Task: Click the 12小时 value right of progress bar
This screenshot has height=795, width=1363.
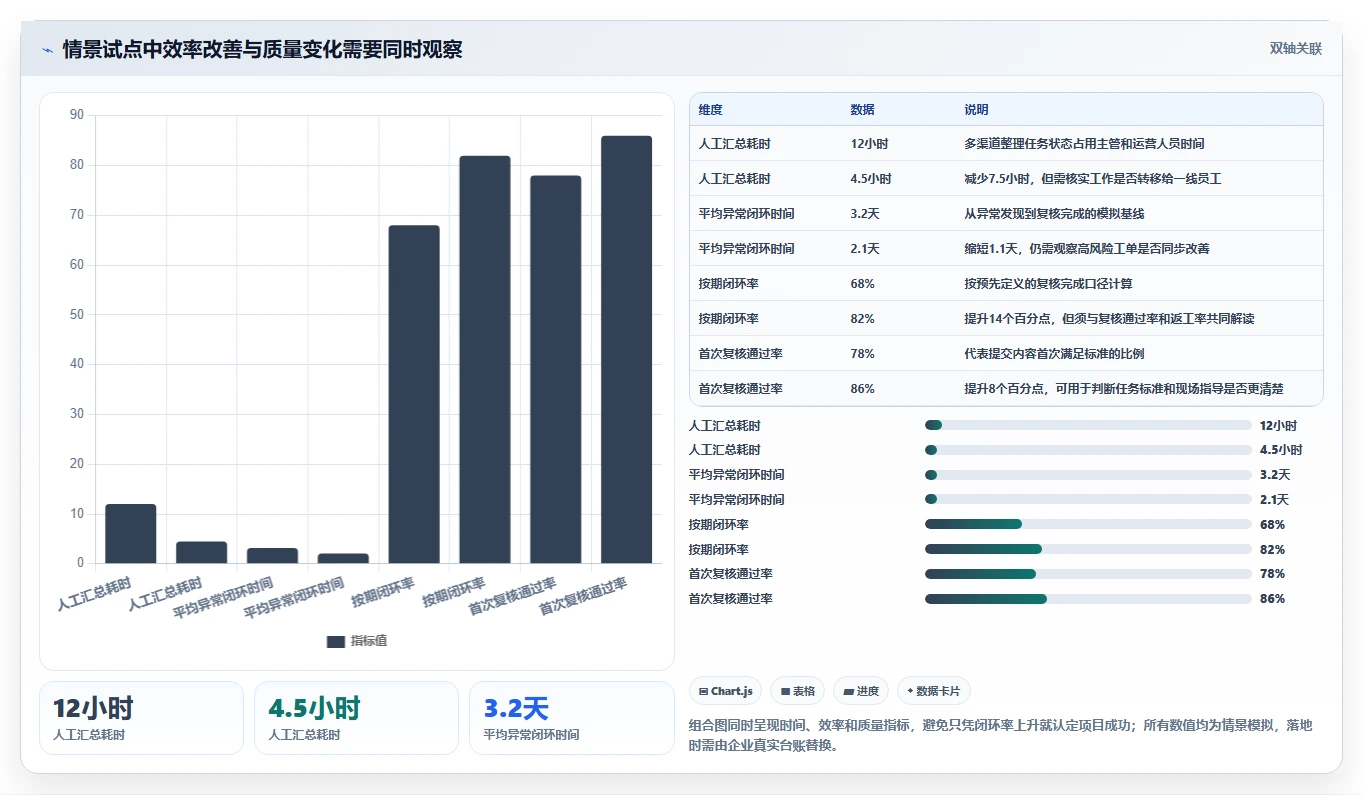Action: (1278, 425)
